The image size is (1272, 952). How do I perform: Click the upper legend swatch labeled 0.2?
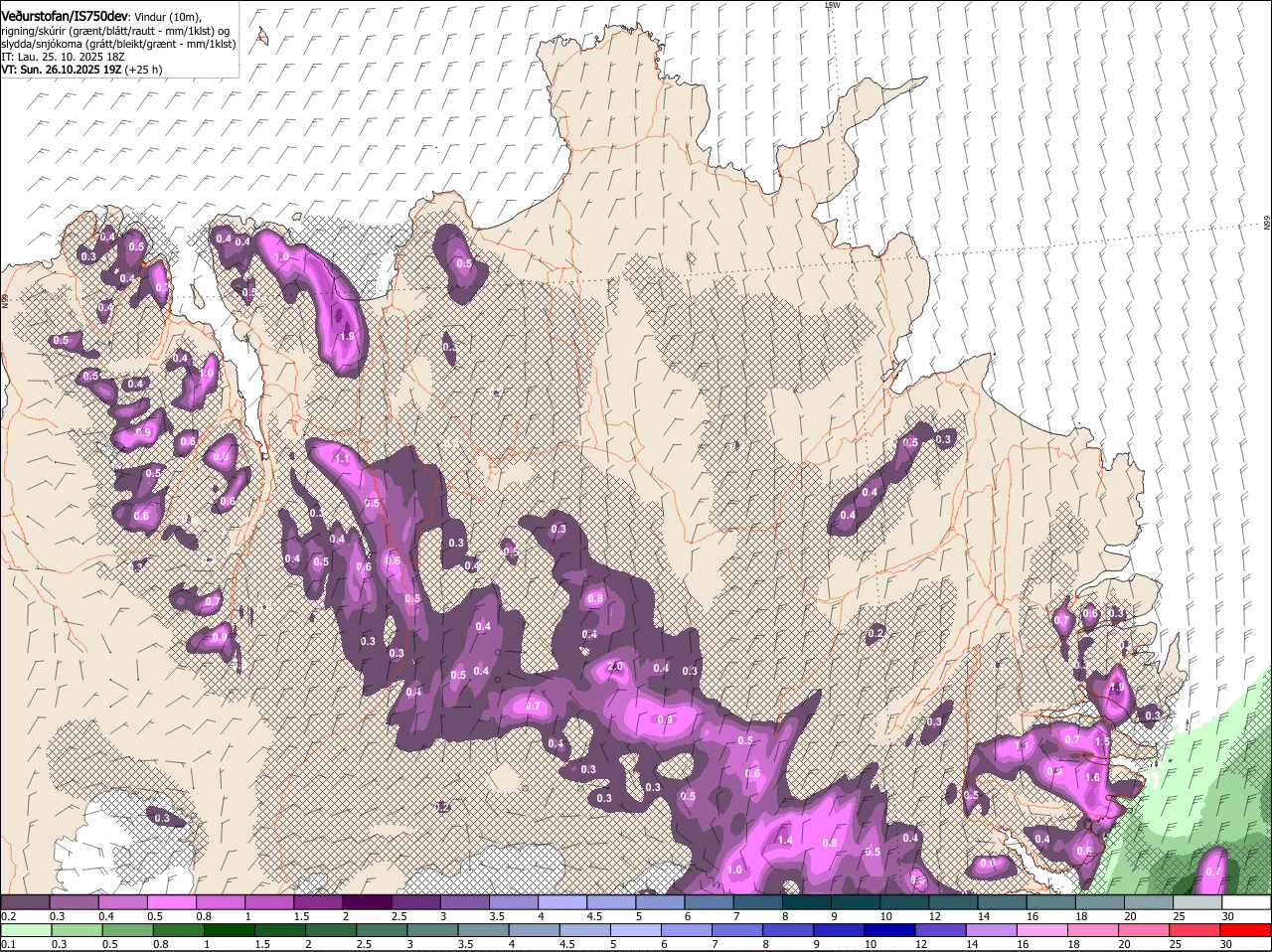coord(25,902)
